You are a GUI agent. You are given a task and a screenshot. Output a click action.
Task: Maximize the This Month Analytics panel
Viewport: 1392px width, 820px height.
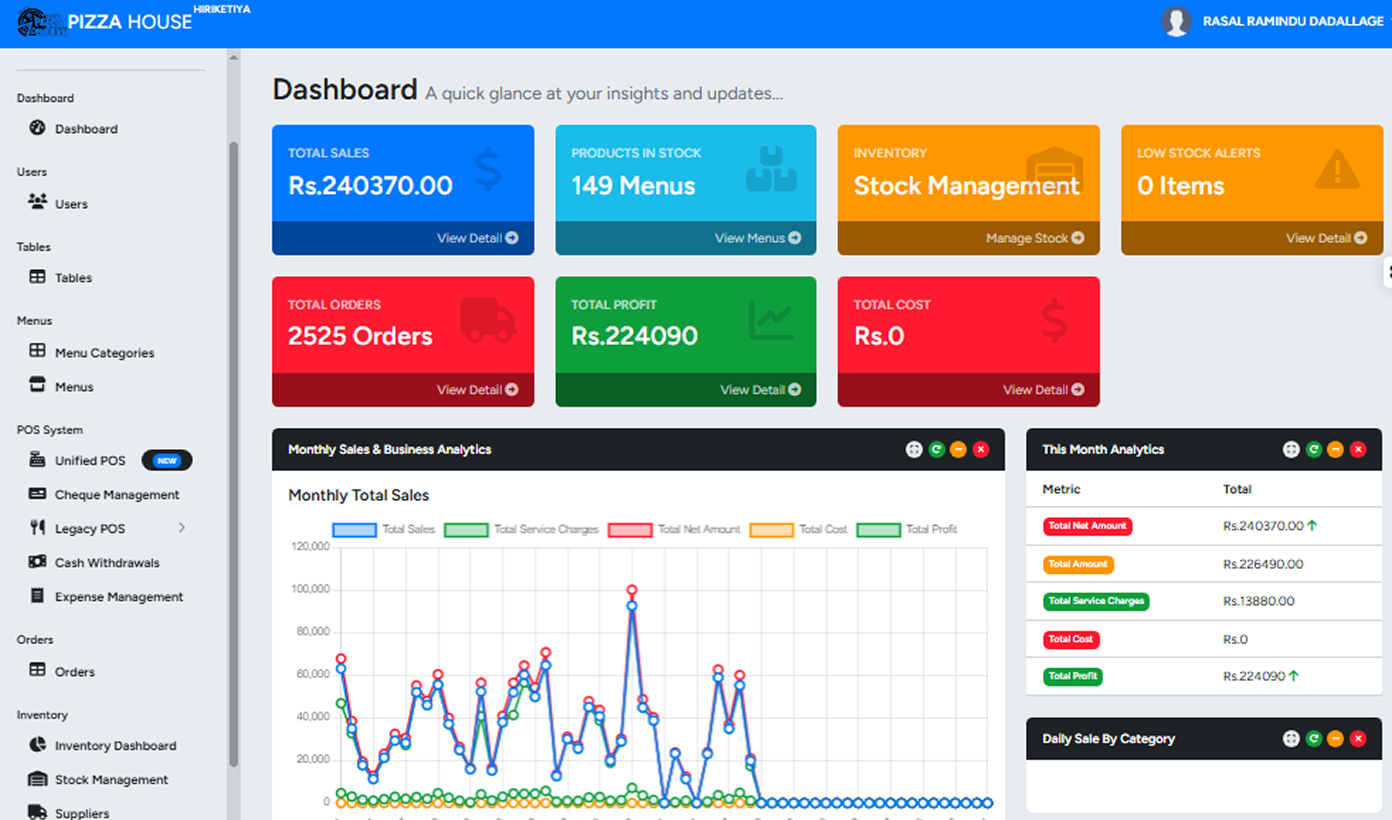(1291, 450)
